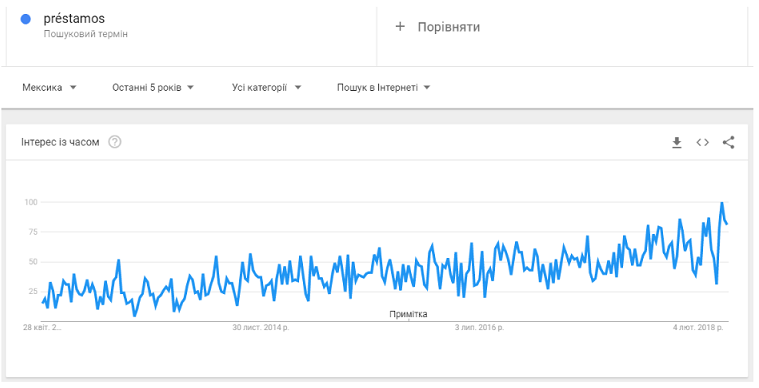759x388 pixels.
Task: Open the Мексика country dropdown
Action: pos(49,88)
